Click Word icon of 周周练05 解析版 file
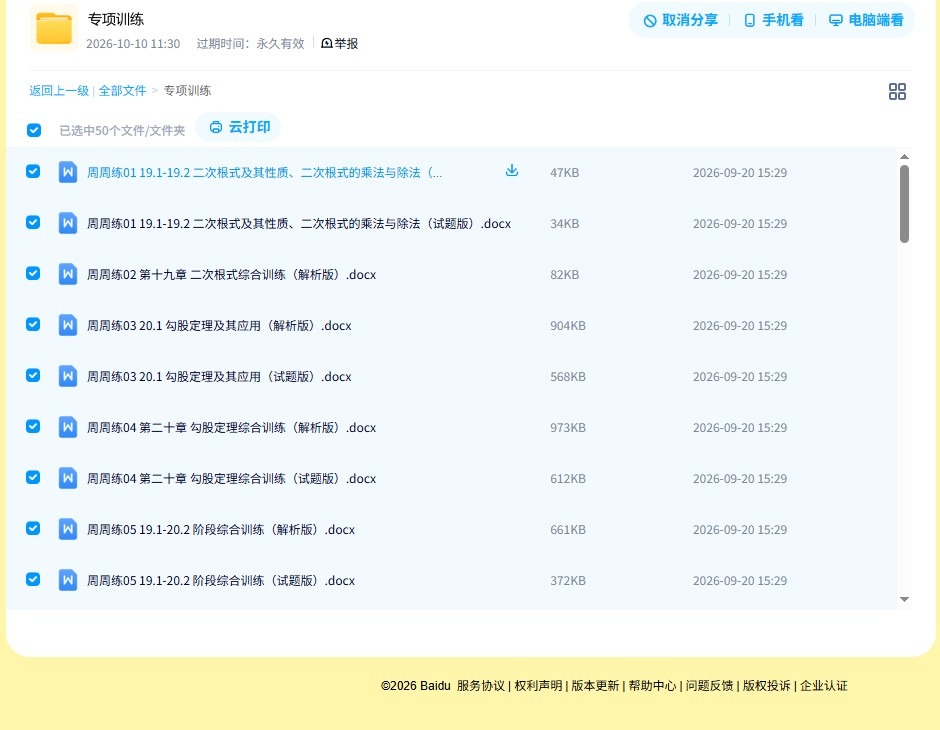The width and height of the screenshot is (940, 730). tap(67, 529)
